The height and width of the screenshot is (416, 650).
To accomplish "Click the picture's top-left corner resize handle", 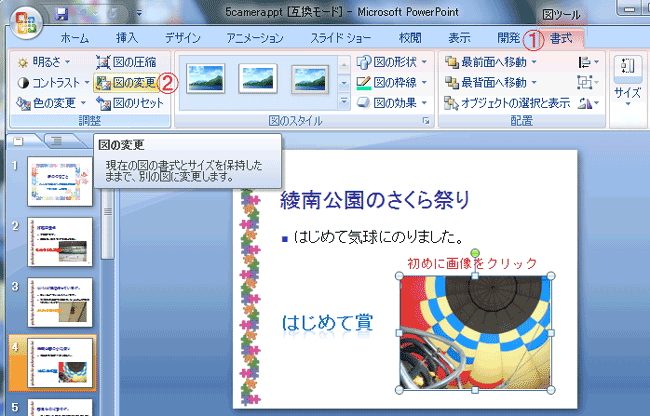I will 399,276.
